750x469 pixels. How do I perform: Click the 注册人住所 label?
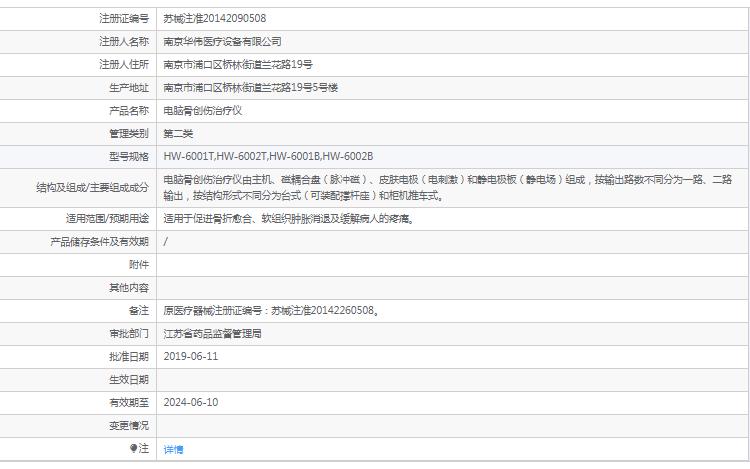click(124, 65)
